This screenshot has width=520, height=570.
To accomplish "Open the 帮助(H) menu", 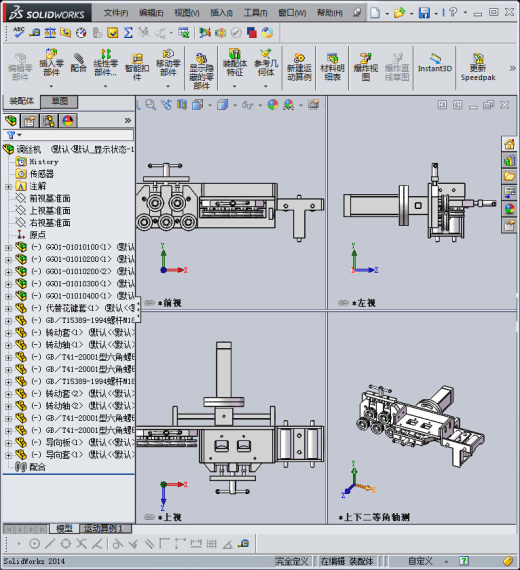I will [x=329, y=13].
